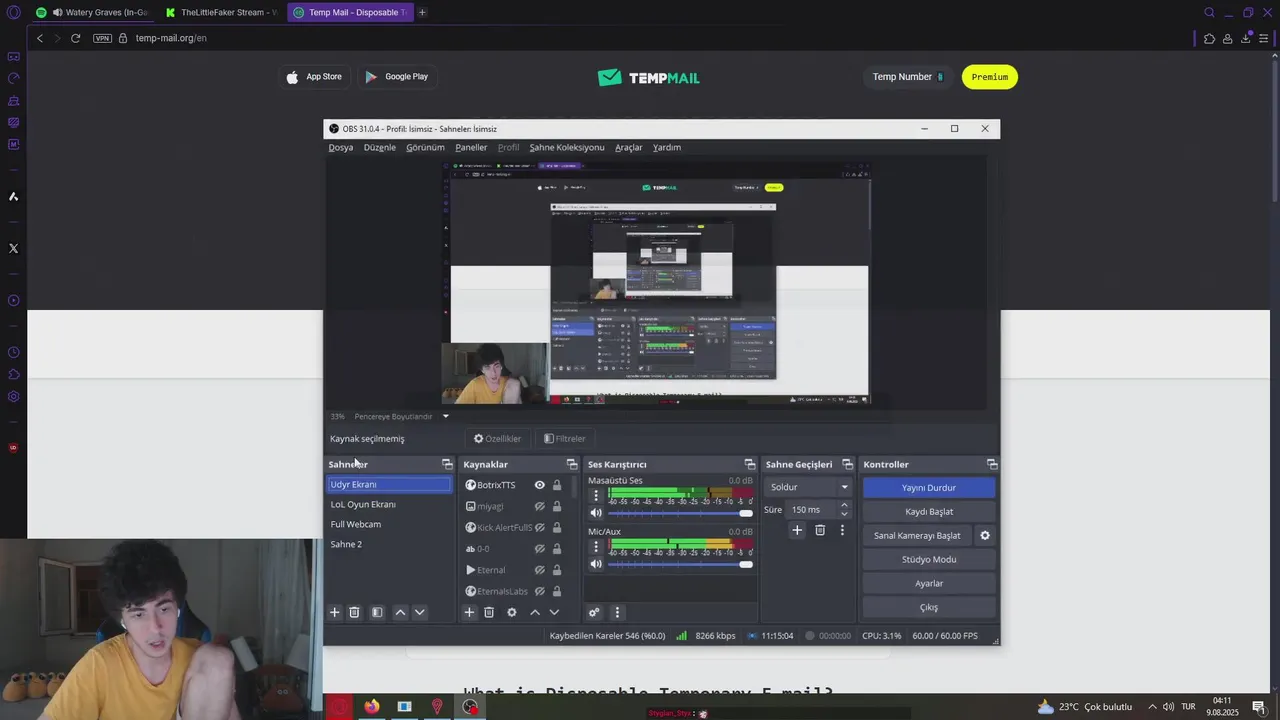Open the Paneller menu
The height and width of the screenshot is (720, 1280).
[471, 147]
